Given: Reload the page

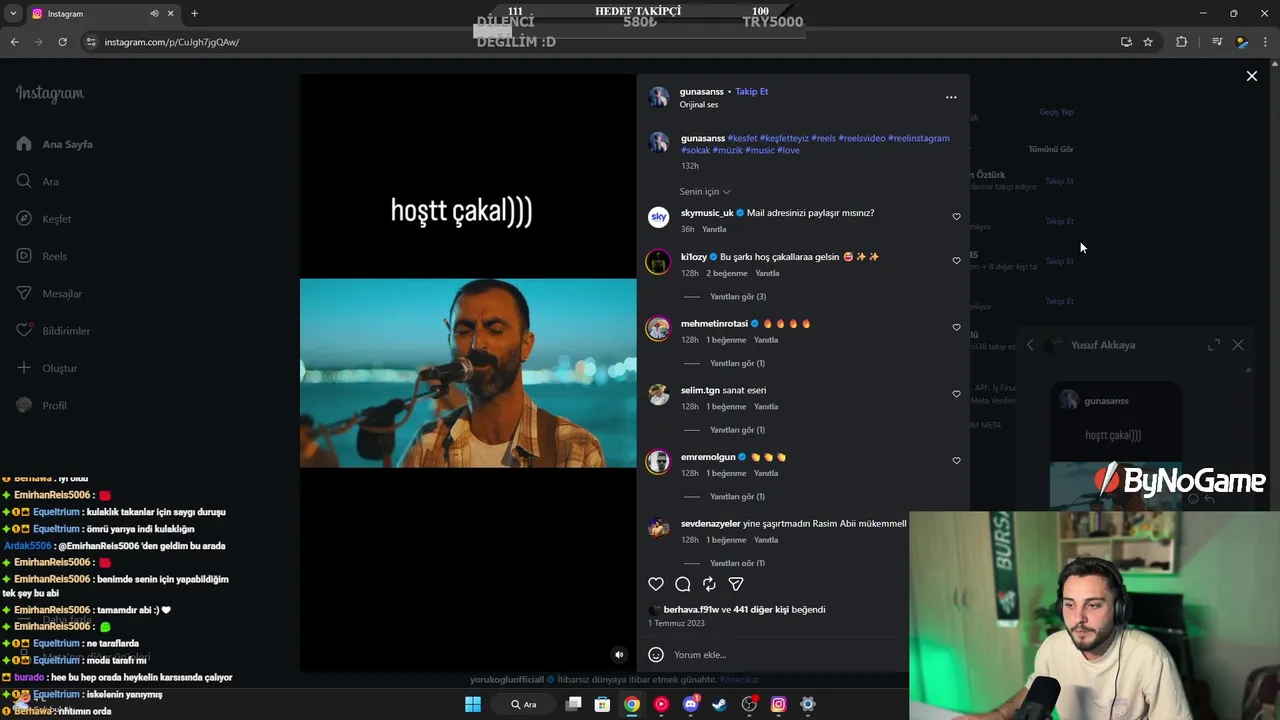Looking at the screenshot, I should coord(62,42).
